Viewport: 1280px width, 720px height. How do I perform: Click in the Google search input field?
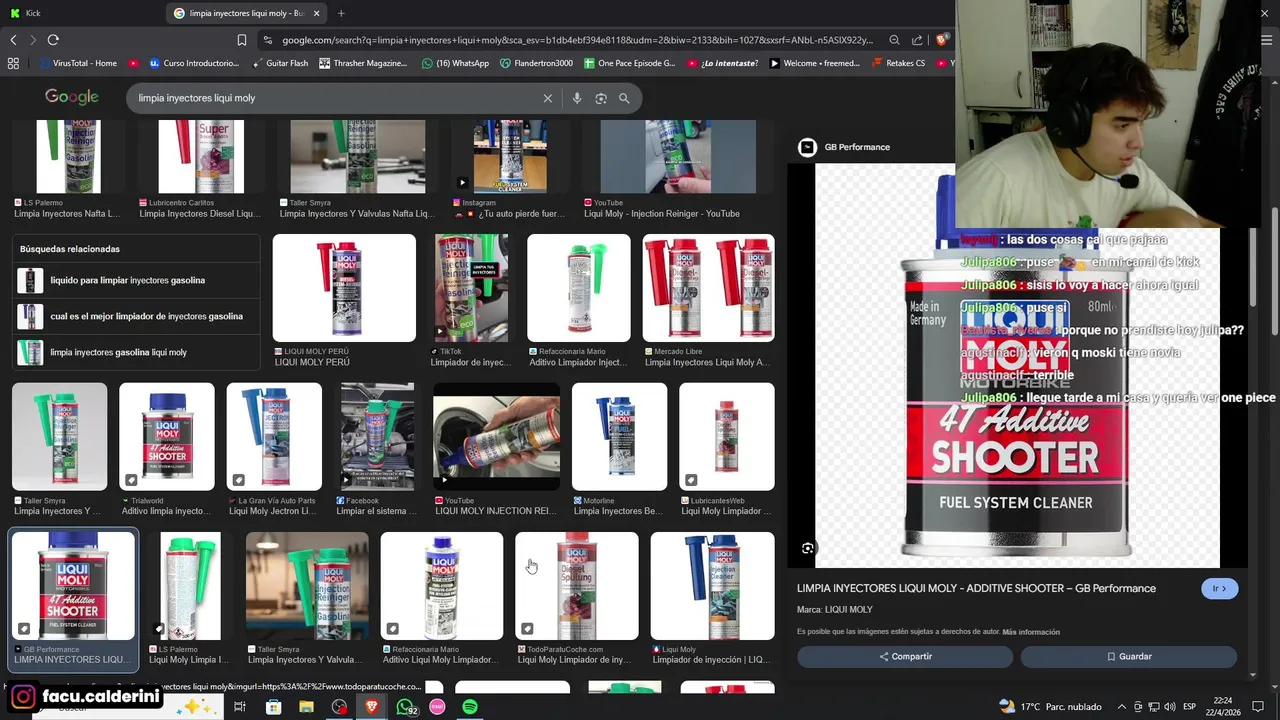point(335,98)
